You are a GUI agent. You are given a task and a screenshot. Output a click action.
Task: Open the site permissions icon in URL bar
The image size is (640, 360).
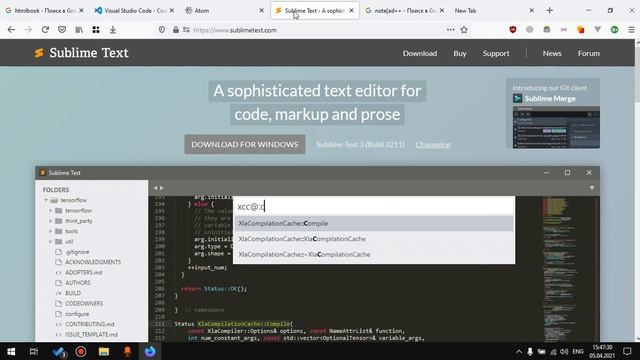187,30
